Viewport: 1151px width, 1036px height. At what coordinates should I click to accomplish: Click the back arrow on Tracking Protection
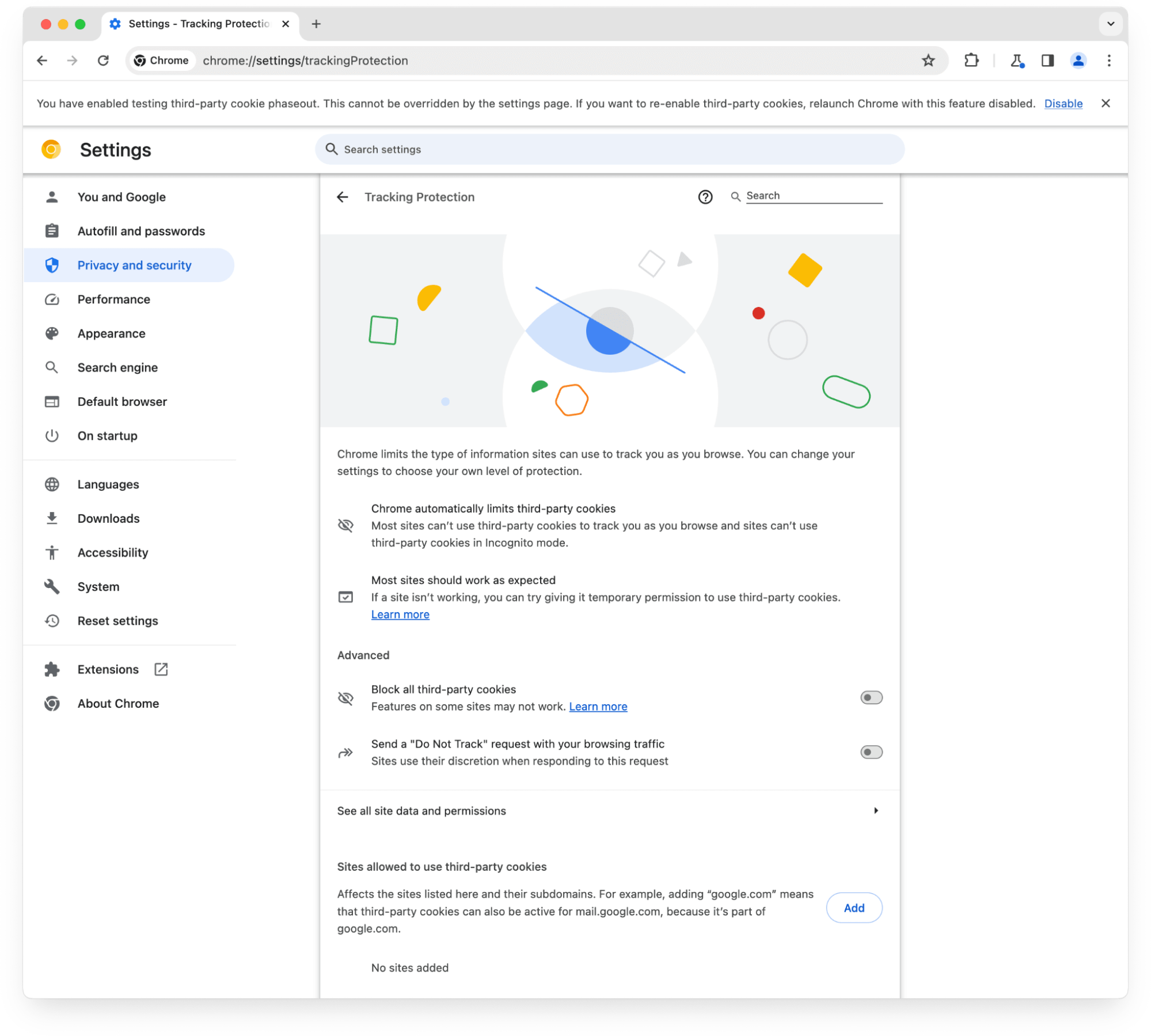pos(345,196)
